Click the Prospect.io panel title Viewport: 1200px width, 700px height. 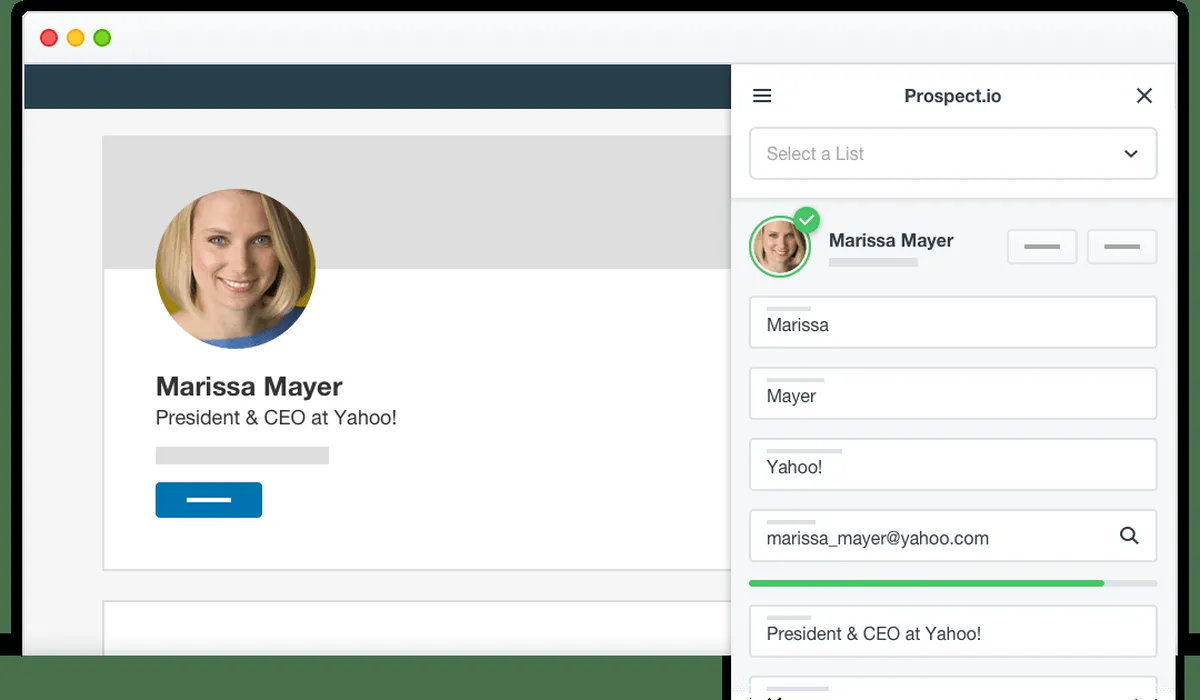tap(952, 96)
